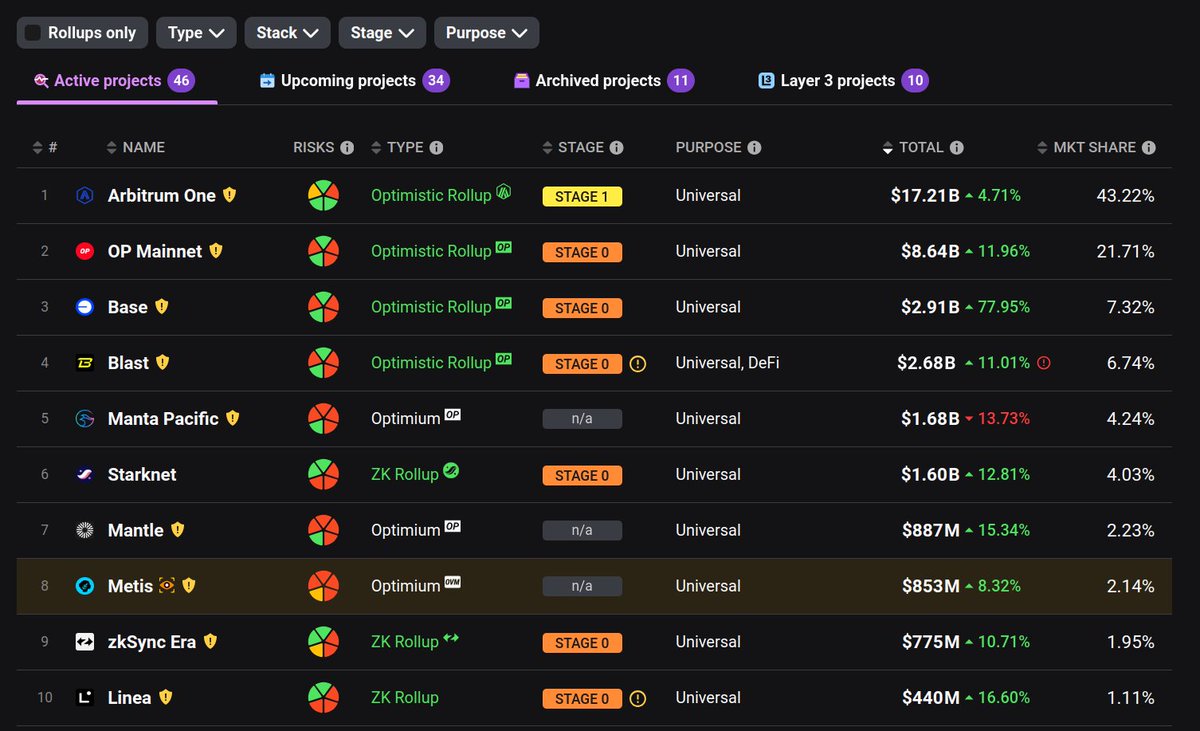Click the zkSync Era shield warning icon

click(210, 642)
